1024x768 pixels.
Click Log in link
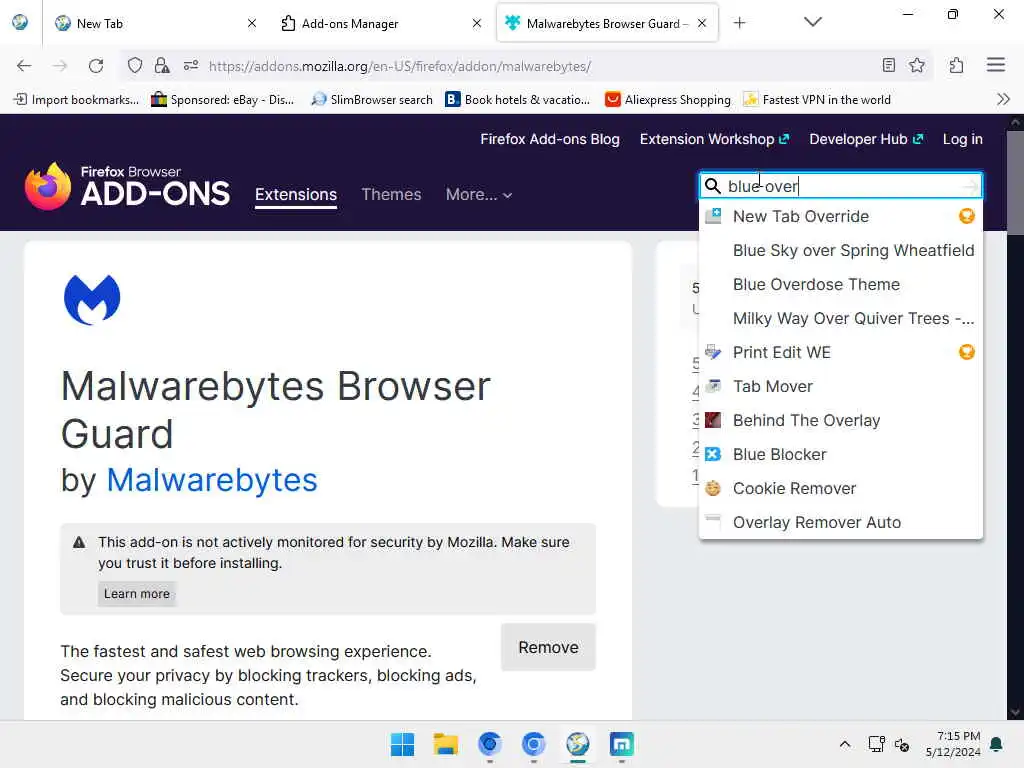pos(963,139)
